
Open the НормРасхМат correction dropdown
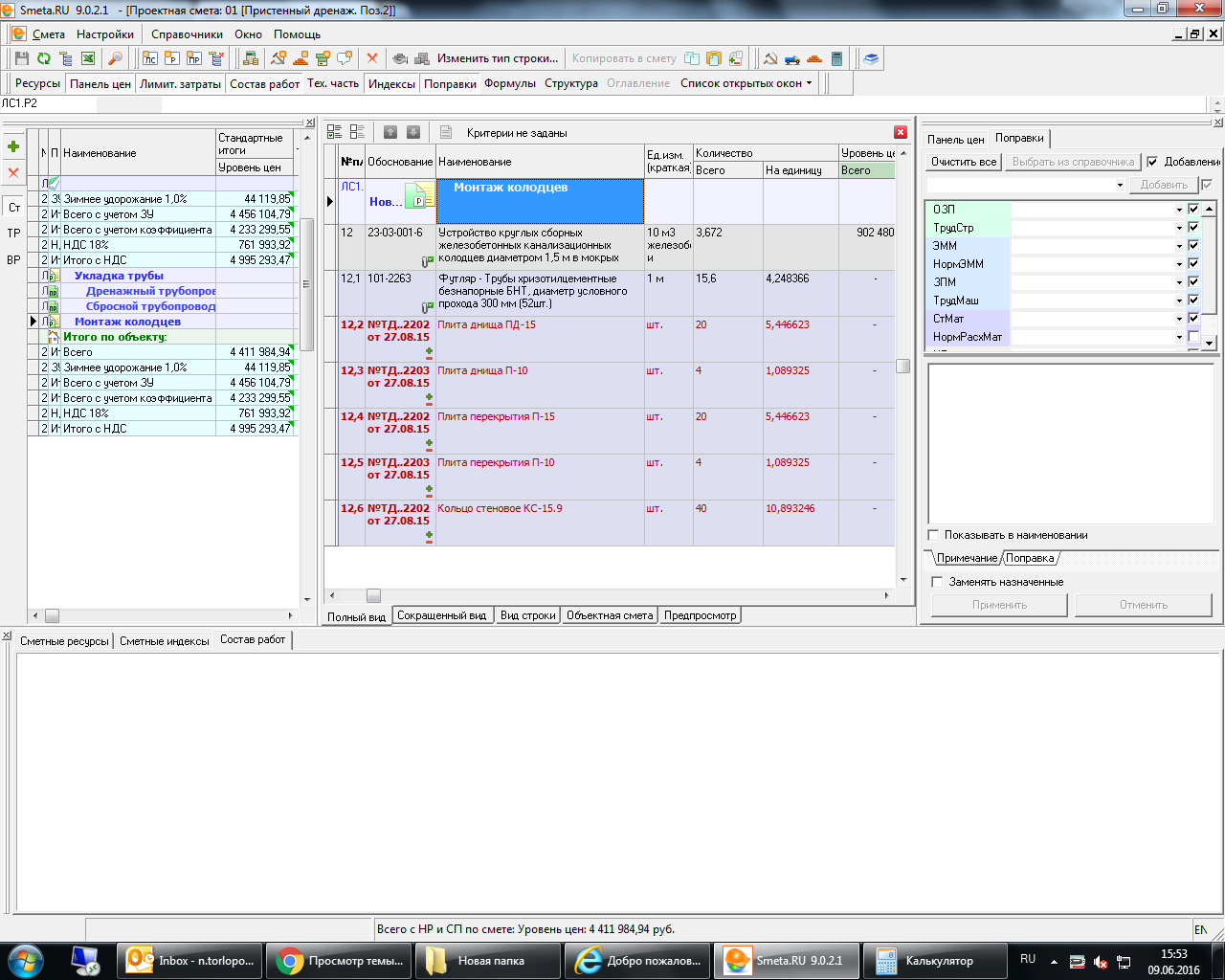(x=1179, y=337)
